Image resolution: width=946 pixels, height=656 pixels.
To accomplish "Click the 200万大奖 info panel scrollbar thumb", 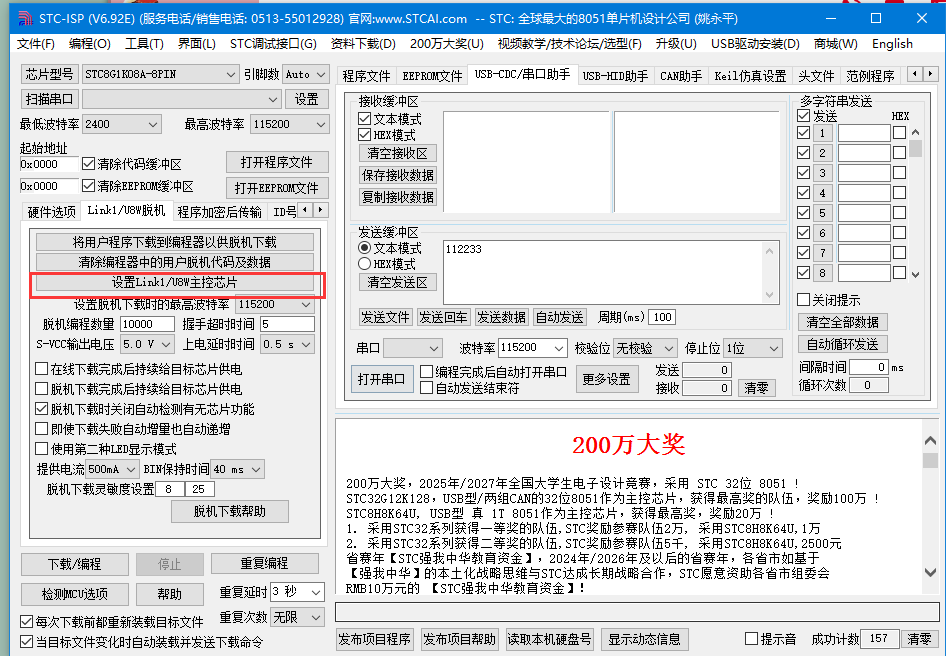I will point(930,460).
